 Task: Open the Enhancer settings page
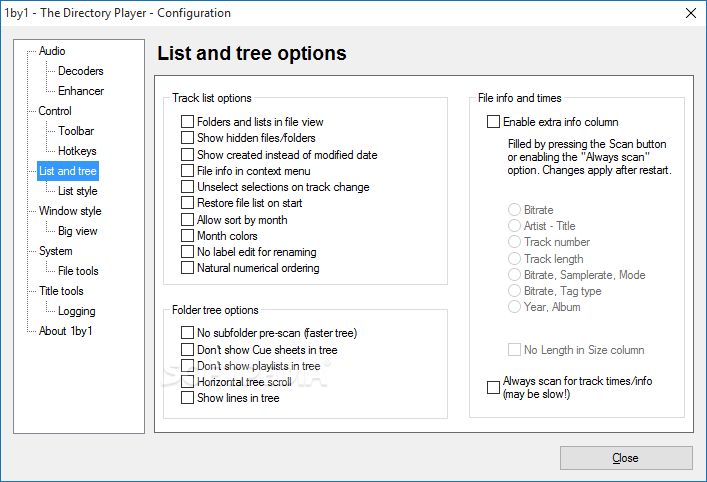81,91
